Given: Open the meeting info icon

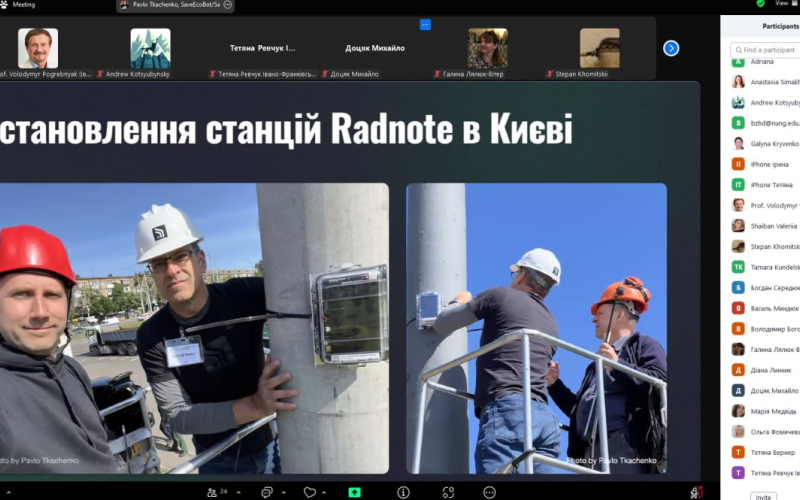Looking at the screenshot, I should pos(404,492).
